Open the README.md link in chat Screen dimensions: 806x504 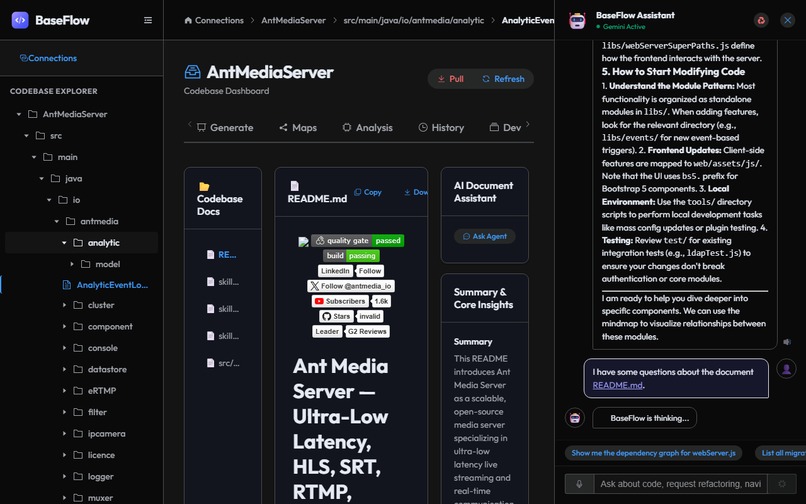tap(617, 385)
